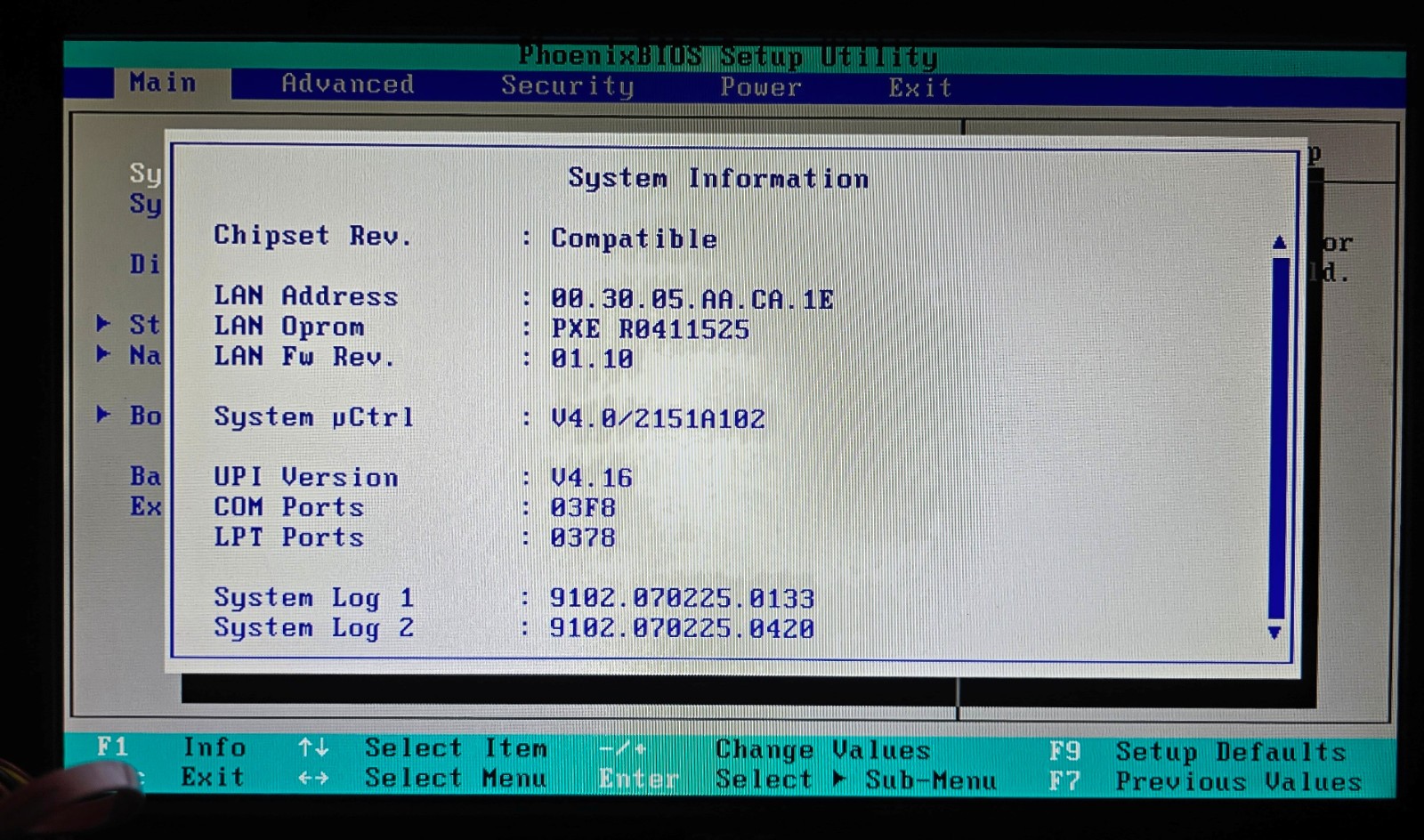Click the PXE R0411525 value
Image resolution: width=1424 pixels, height=840 pixels.
[650, 329]
